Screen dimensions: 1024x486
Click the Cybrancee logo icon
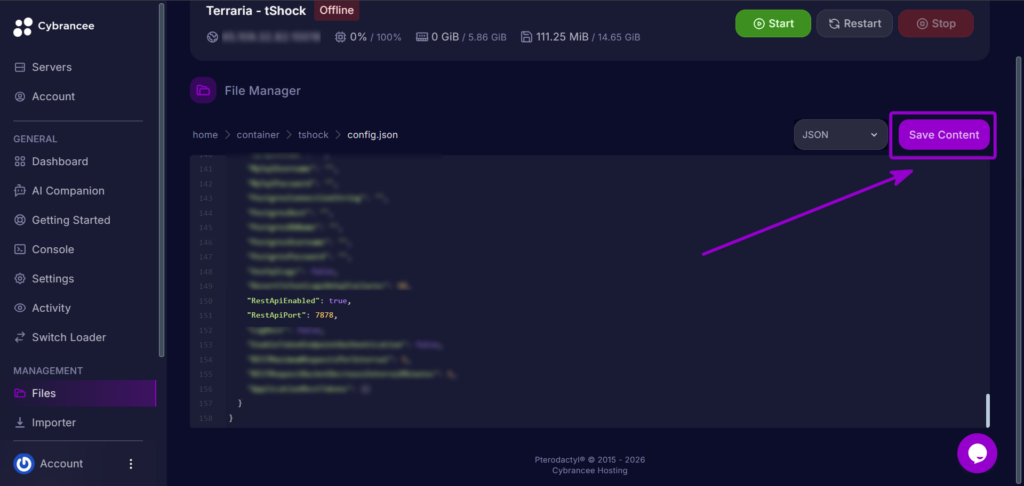coord(22,27)
